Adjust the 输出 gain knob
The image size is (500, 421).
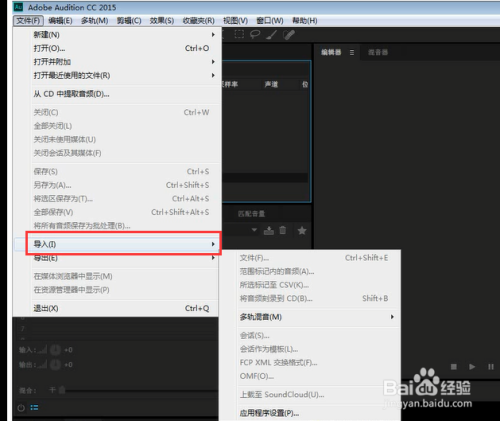click(55, 365)
